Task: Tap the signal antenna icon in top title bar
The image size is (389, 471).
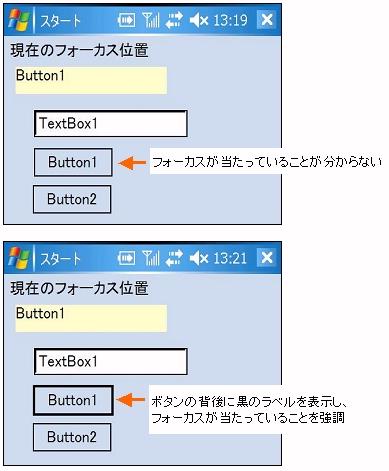Action: click(151, 20)
